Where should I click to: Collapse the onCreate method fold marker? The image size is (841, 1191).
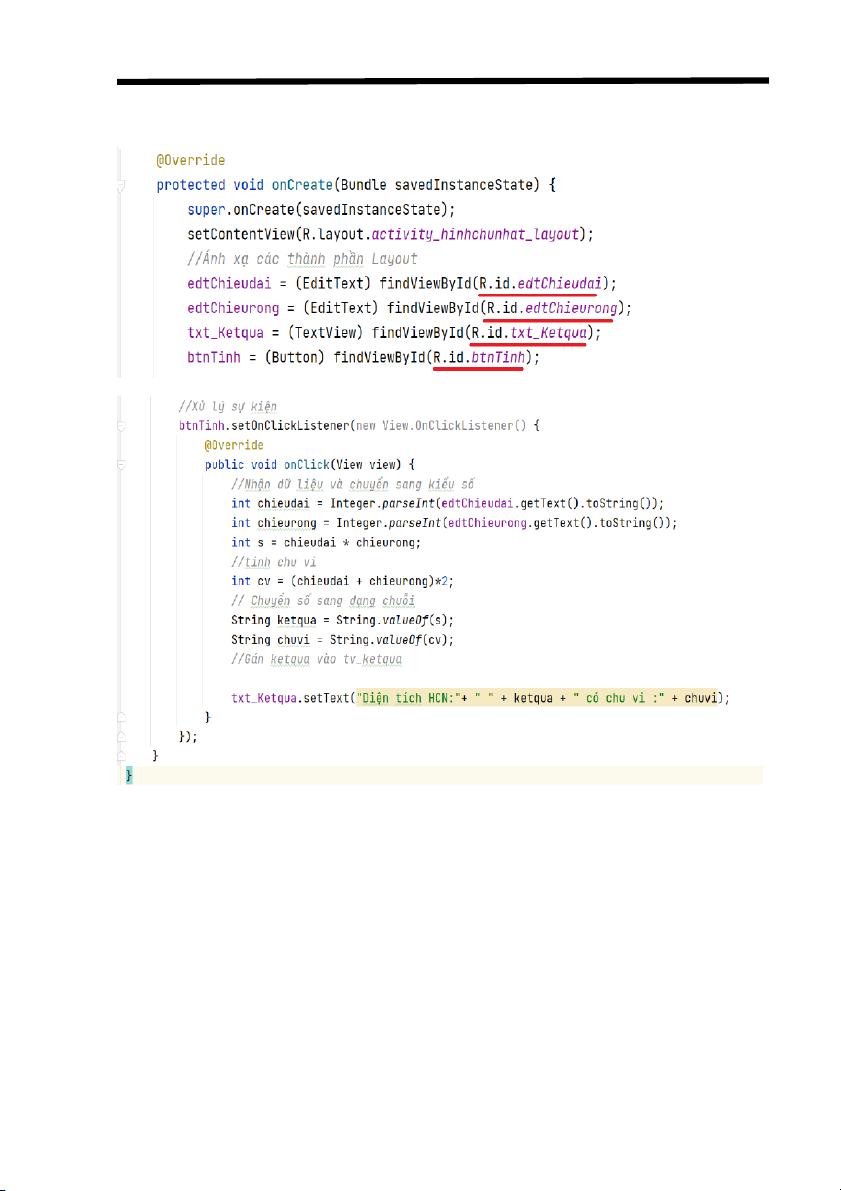tap(122, 185)
